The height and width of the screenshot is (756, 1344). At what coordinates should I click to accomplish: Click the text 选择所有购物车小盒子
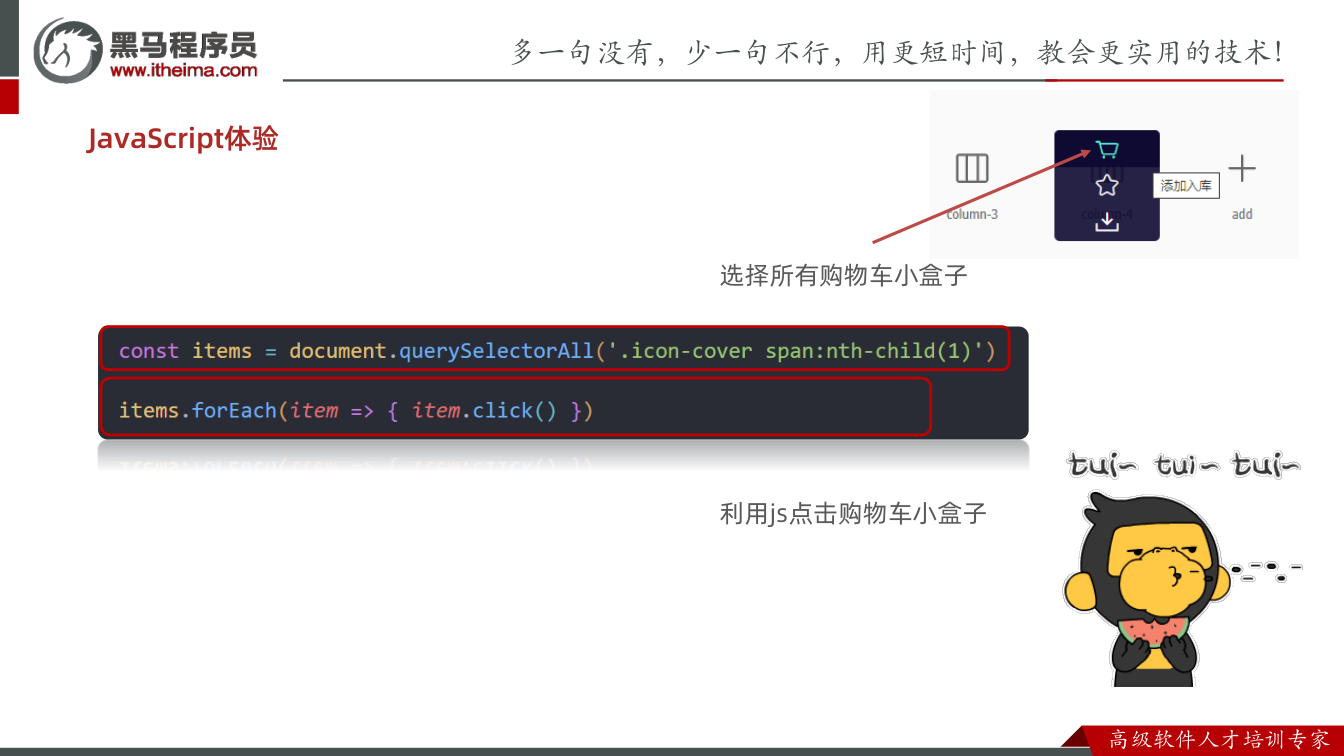coord(844,275)
